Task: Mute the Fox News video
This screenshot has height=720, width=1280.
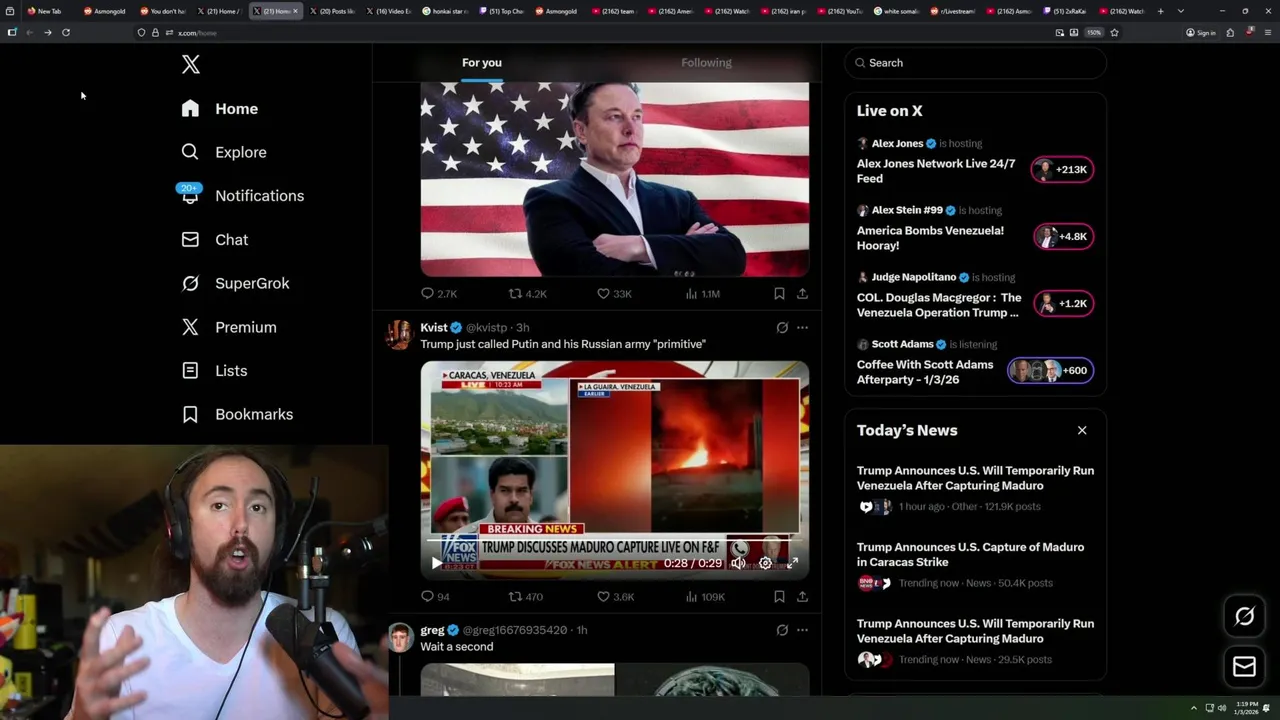Action: (x=738, y=563)
